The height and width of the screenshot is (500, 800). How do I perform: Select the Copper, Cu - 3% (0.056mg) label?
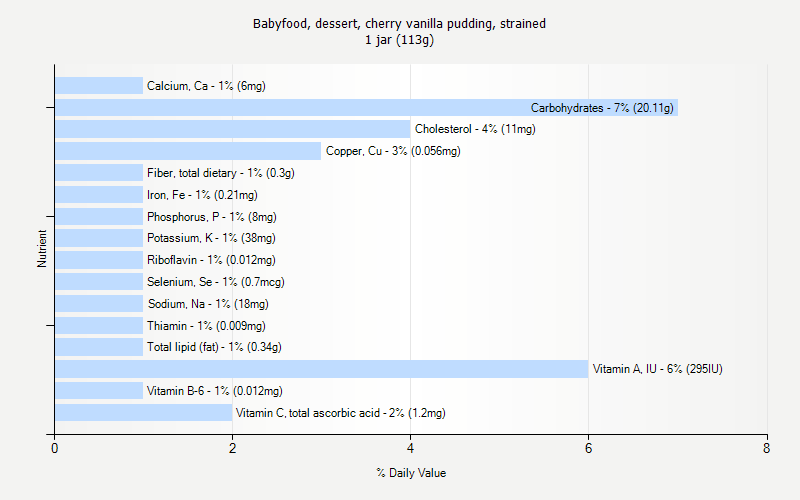click(x=393, y=151)
